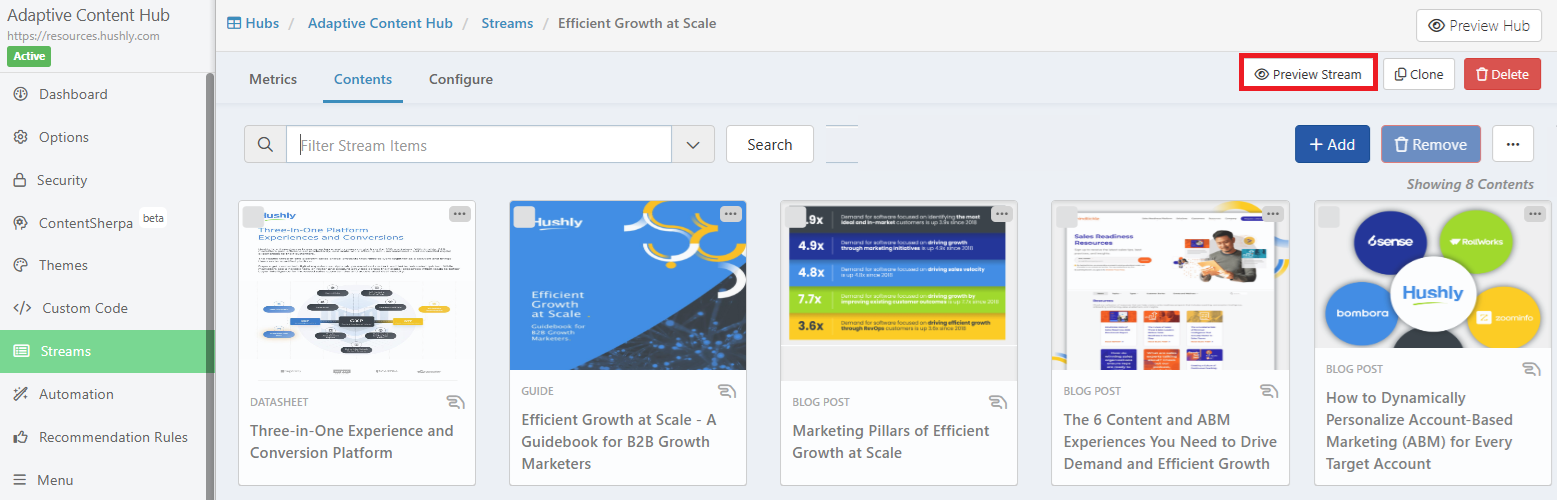The height and width of the screenshot is (501, 1557).
Task: Click the Dashboard icon in sidebar
Action: point(20,94)
